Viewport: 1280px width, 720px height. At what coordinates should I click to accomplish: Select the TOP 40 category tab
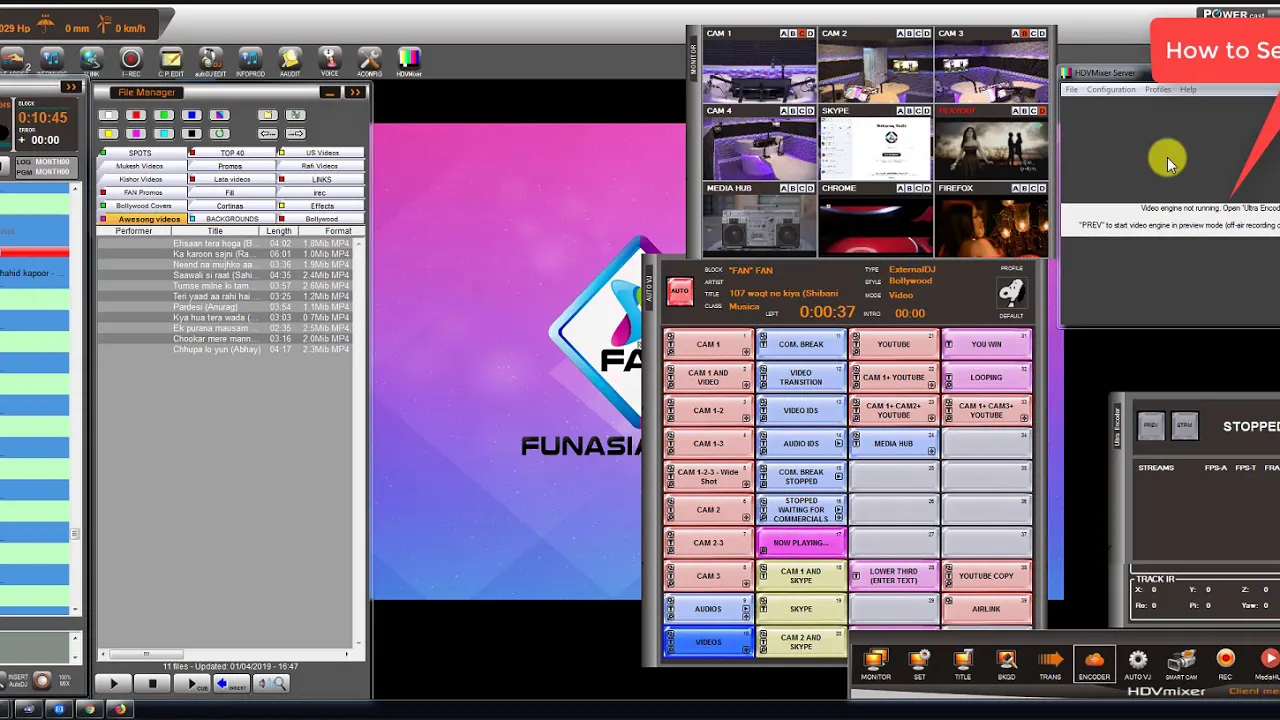[232, 153]
